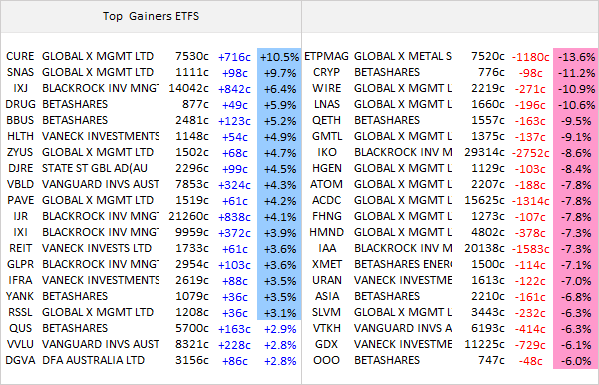
Task: Select the IXJ BLACKROCK INV row
Action: [x=151, y=89]
